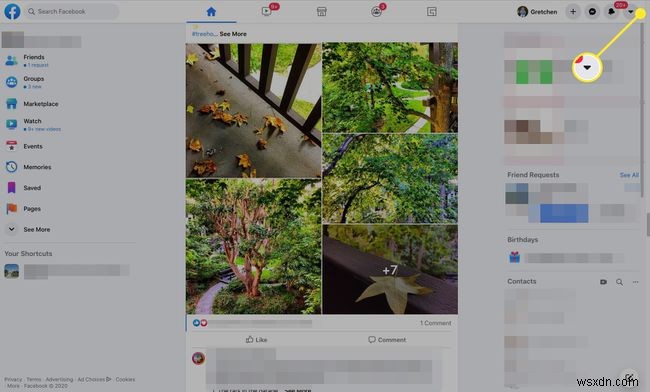Open Marketplace in left sidebar
The height and width of the screenshot is (392, 650).
coord(32,104)
